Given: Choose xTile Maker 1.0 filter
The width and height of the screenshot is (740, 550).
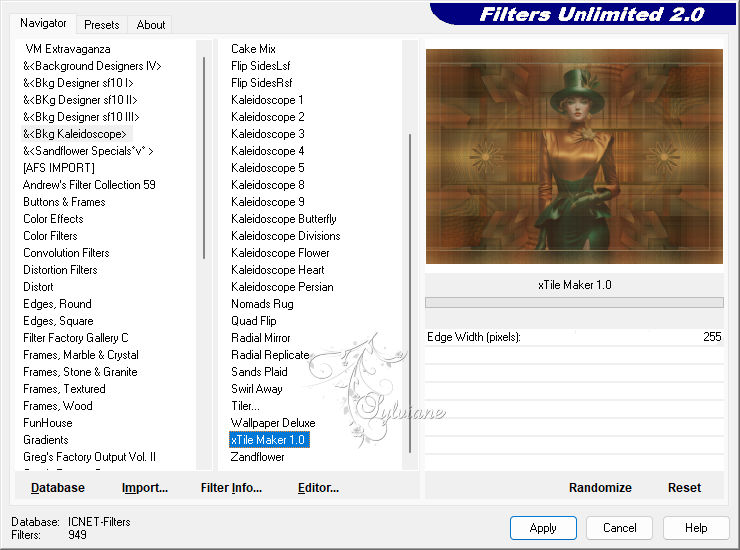Looking at the screenshot, I should pos(269,440).
